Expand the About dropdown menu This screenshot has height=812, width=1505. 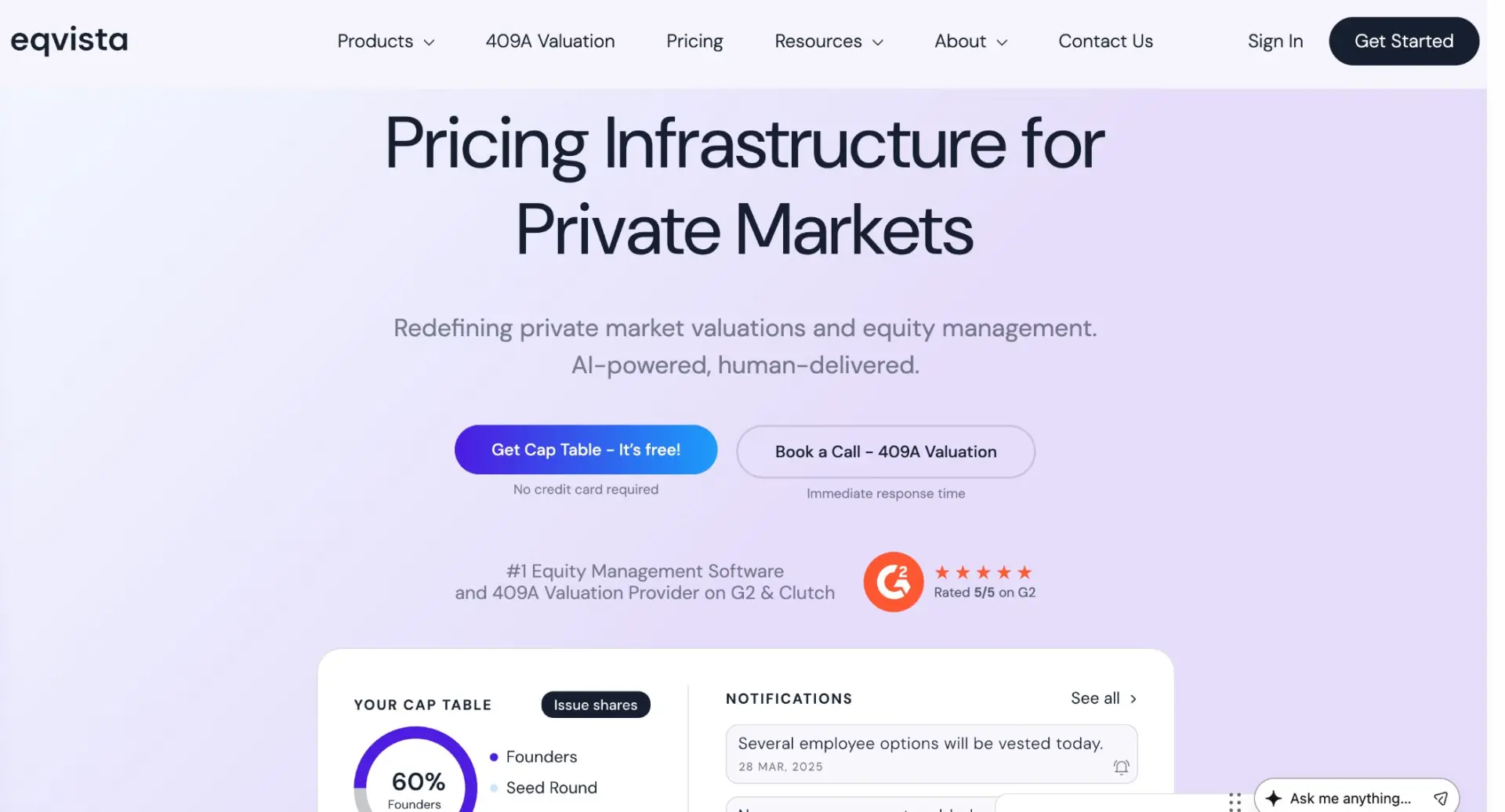[x=970, y=41]
